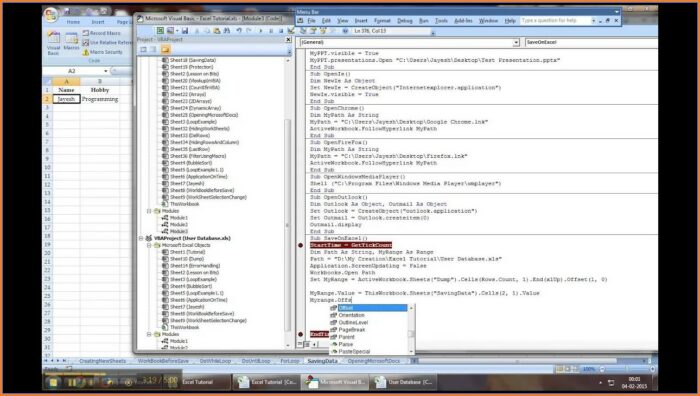Switch to Procedure View button below code

pos(300,344)
